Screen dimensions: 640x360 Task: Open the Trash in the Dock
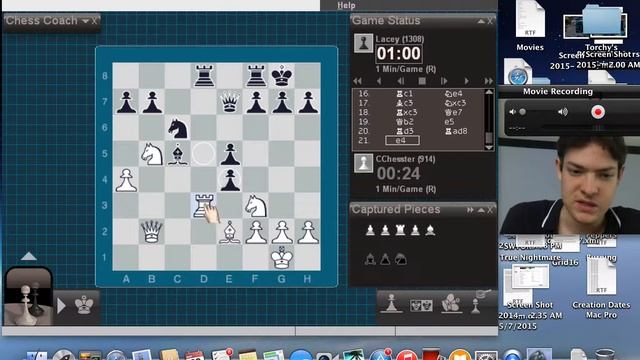click(x=605, y=355)
